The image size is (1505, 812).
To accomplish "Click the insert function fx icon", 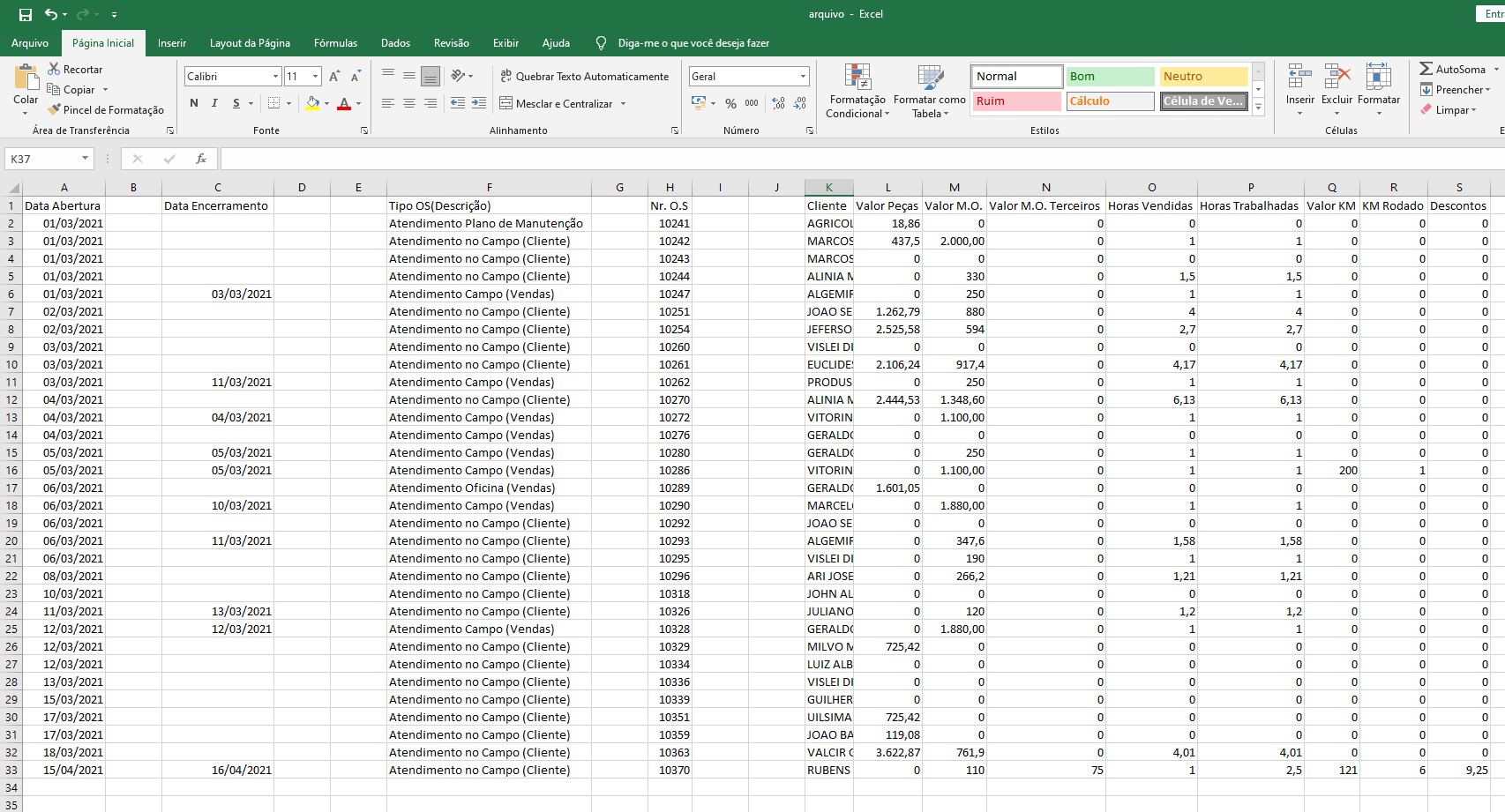I will pos(201,159).
